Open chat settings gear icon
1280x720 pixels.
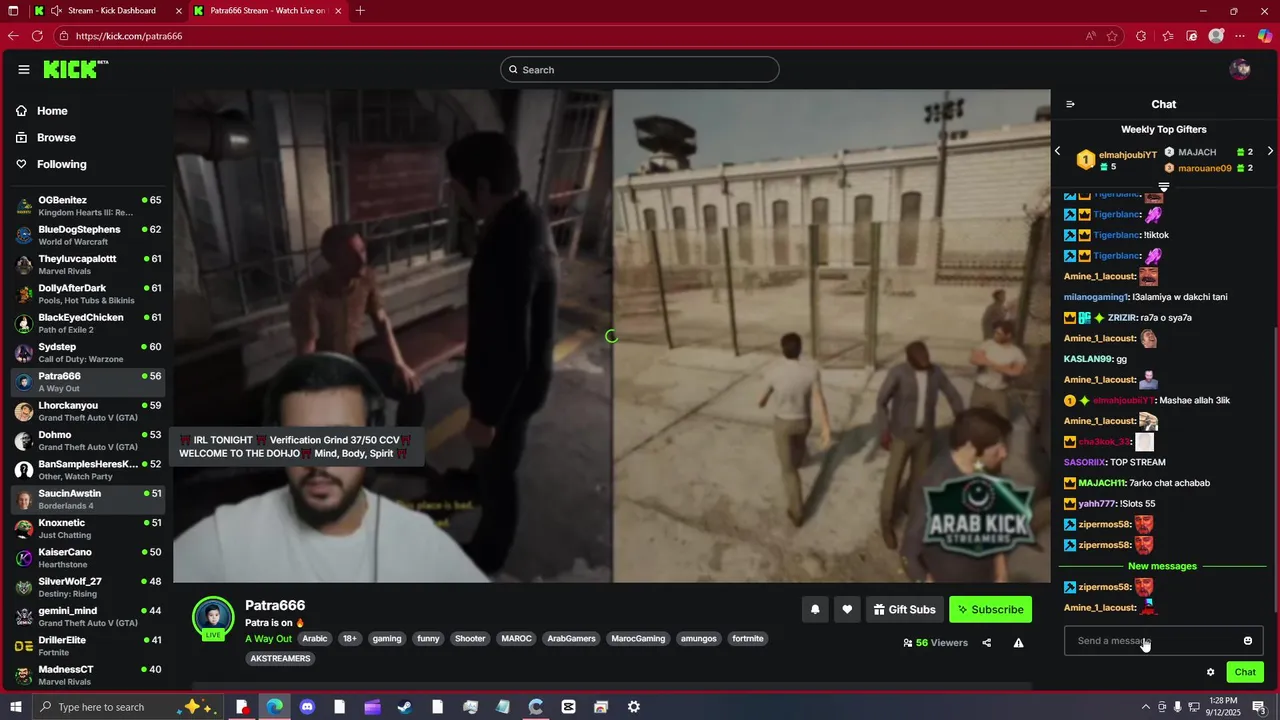(x=1210, y=672)
